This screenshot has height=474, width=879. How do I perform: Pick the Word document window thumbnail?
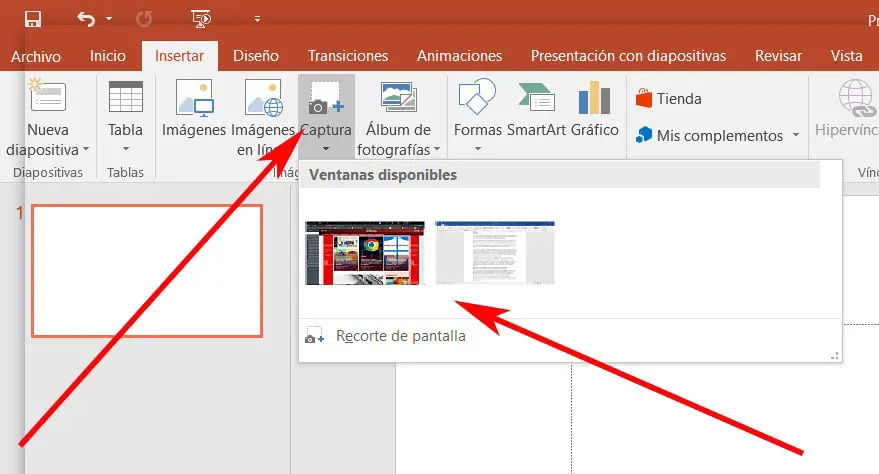click(x=495, y=253)
